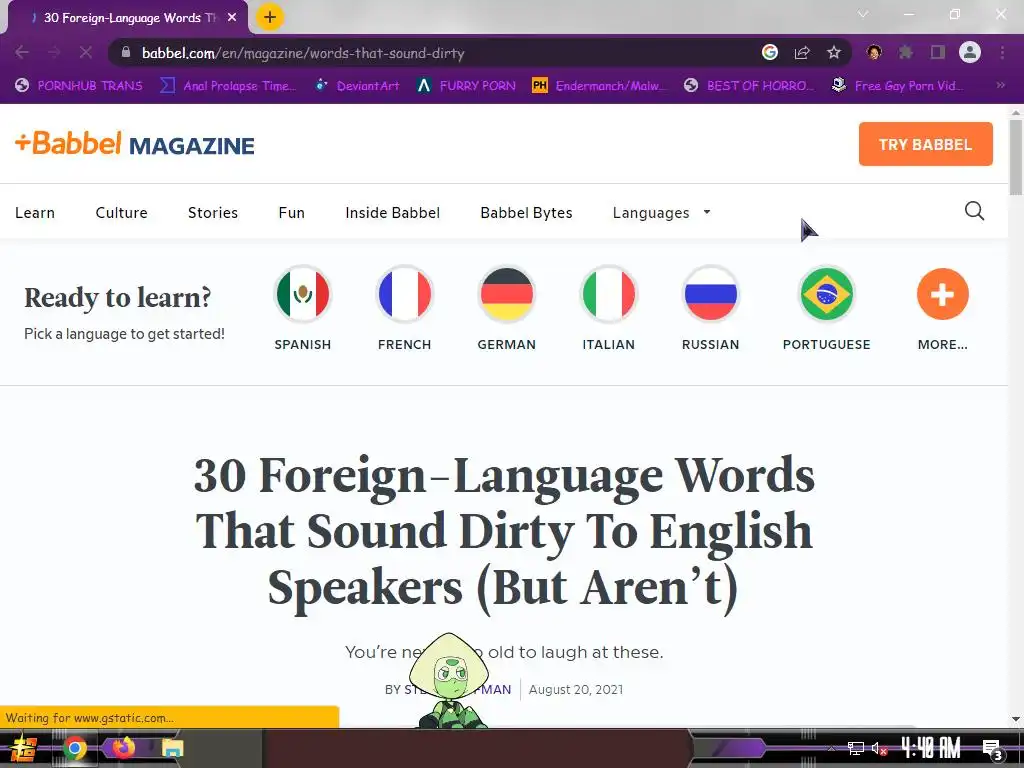Open the extensions puzzle icon
1024x768 pixels.
906,52
